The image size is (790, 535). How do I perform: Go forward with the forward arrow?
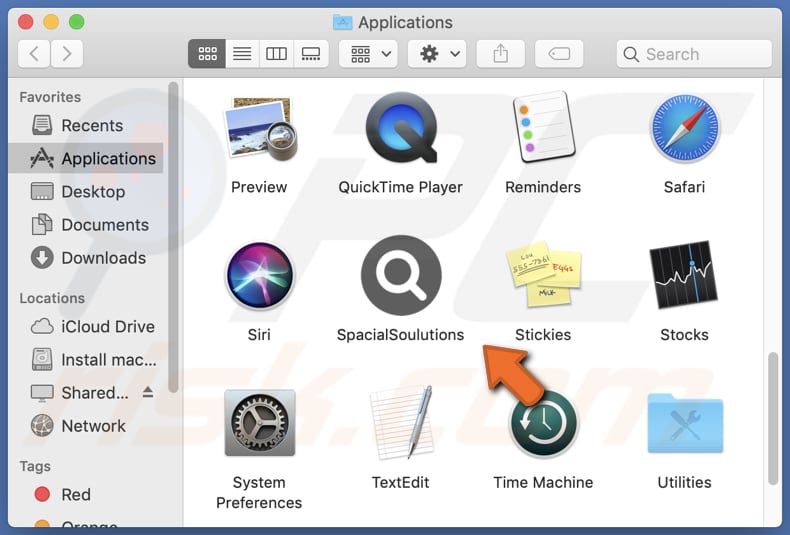pyautogui.click(x=67, y=53)
